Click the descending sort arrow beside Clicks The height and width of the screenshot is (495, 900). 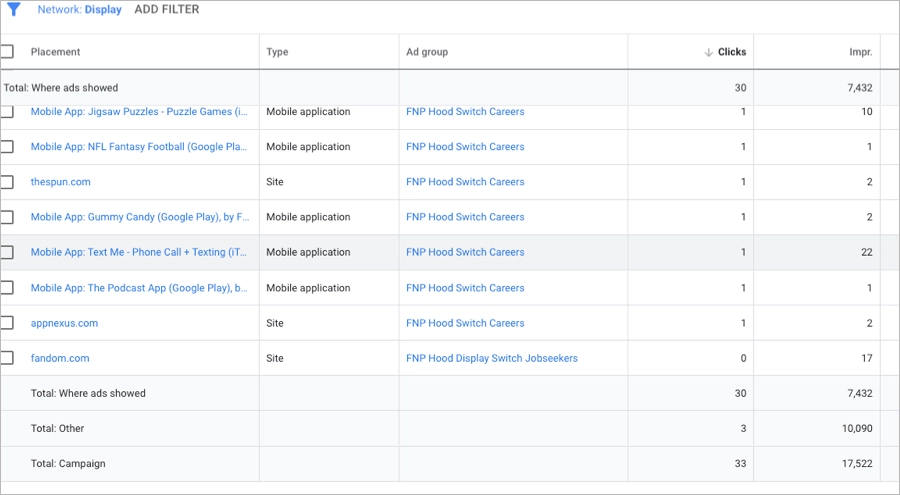tap(708, 52)
